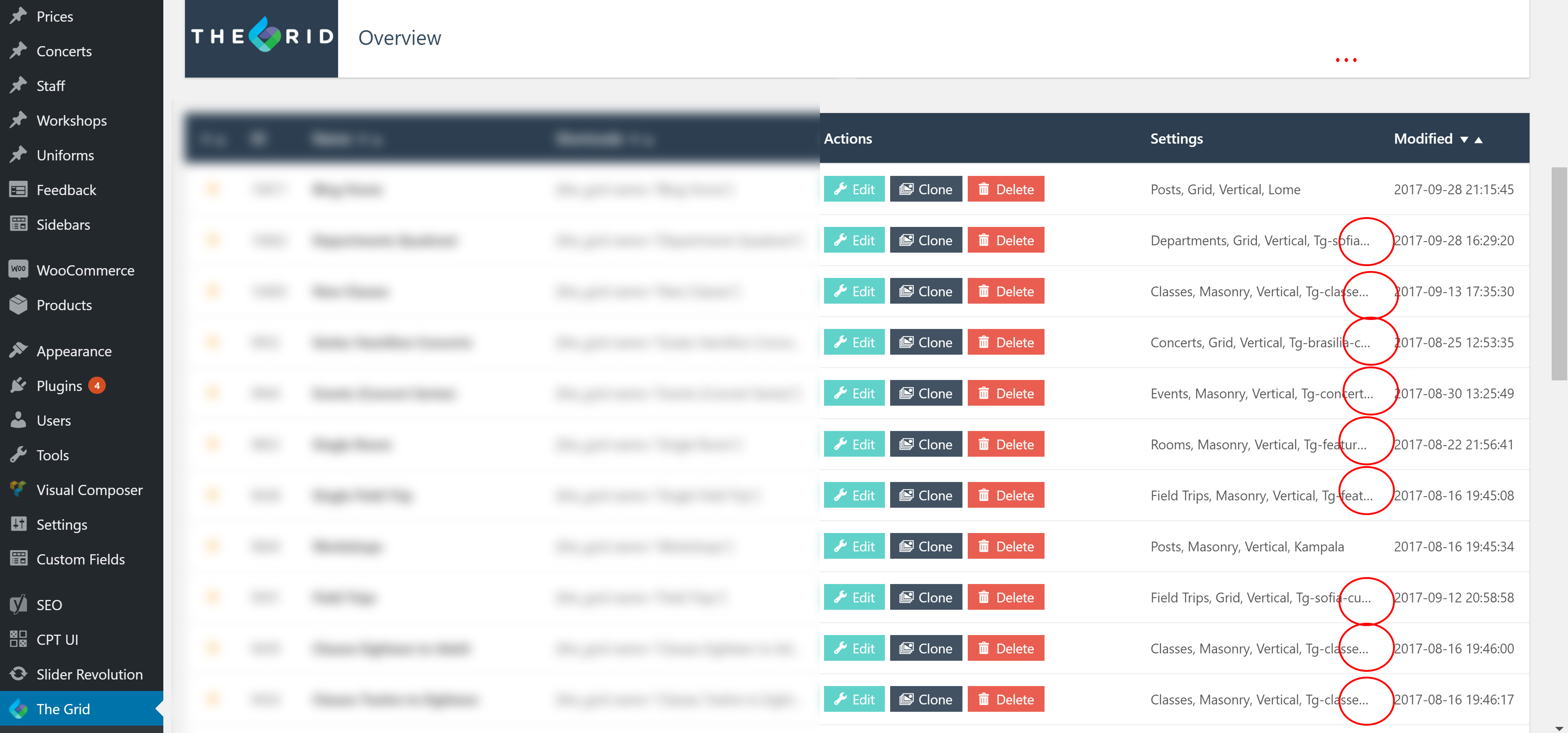Delete the grid modified 2017-08-16 19:46:00
1568x733 pixels.
pos(1006,649)
